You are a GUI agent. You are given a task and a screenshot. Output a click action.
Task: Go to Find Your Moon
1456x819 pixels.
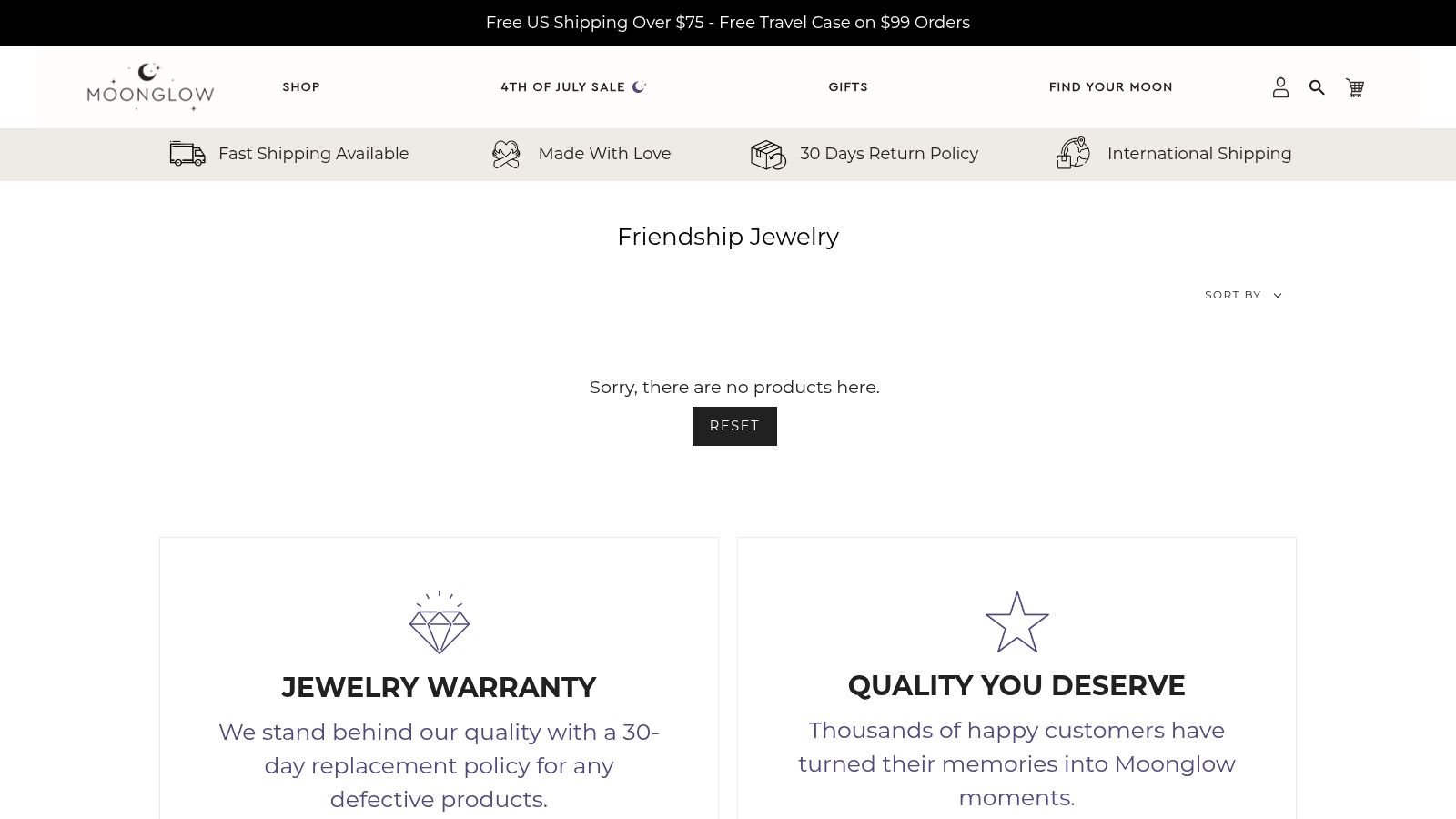pyautogui.click(x=1110, y=87)
